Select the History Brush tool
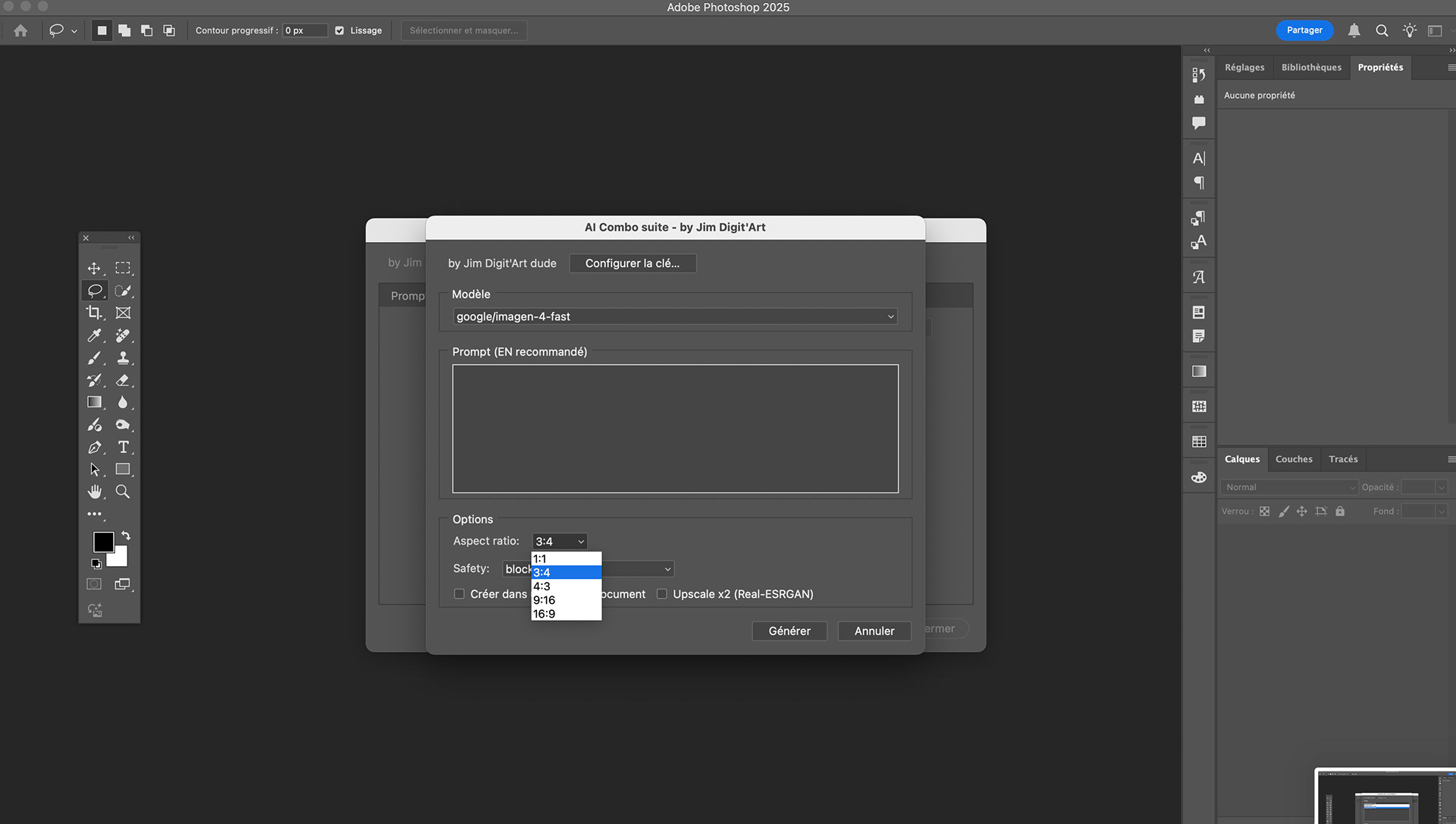This screenshot has width=1456, height=824. 94,380
